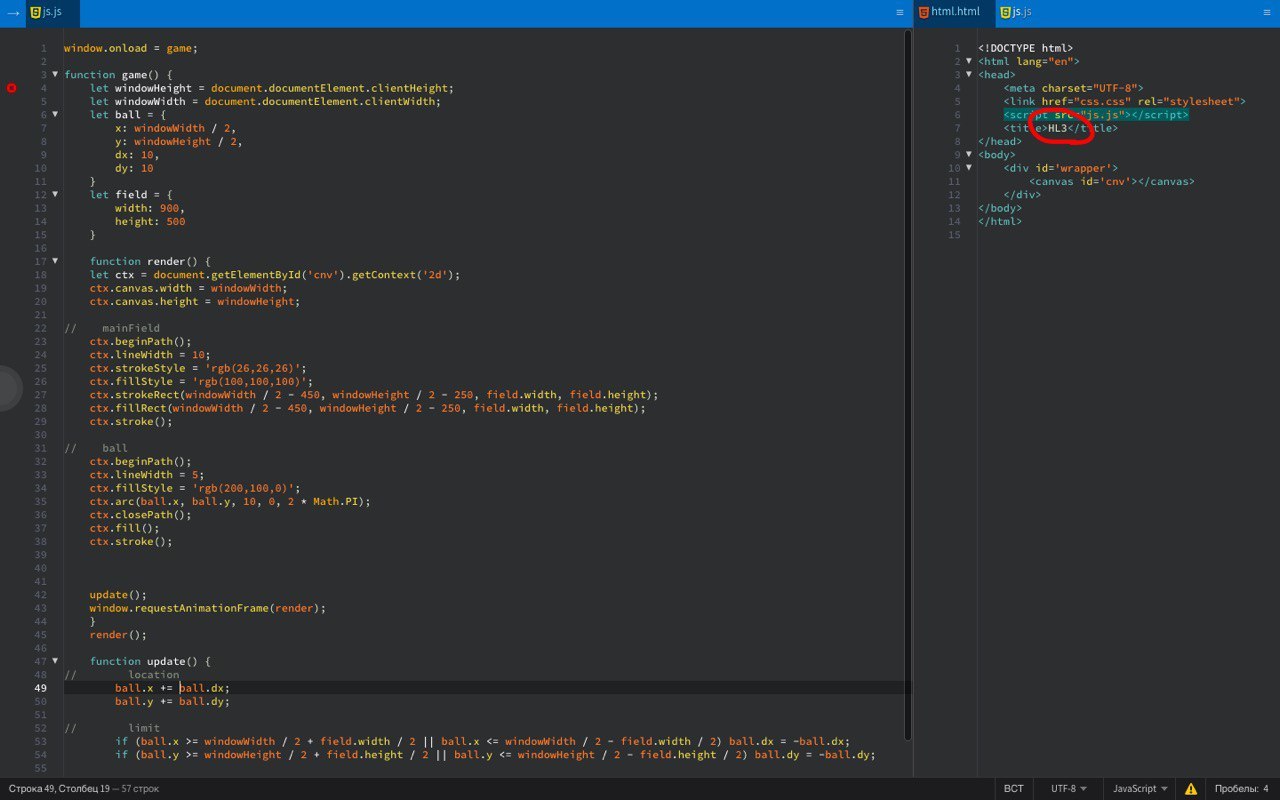Click the JS icon on right pane js.js tab
This screenshot has height=800, width=1280.
pos(1004,12)
